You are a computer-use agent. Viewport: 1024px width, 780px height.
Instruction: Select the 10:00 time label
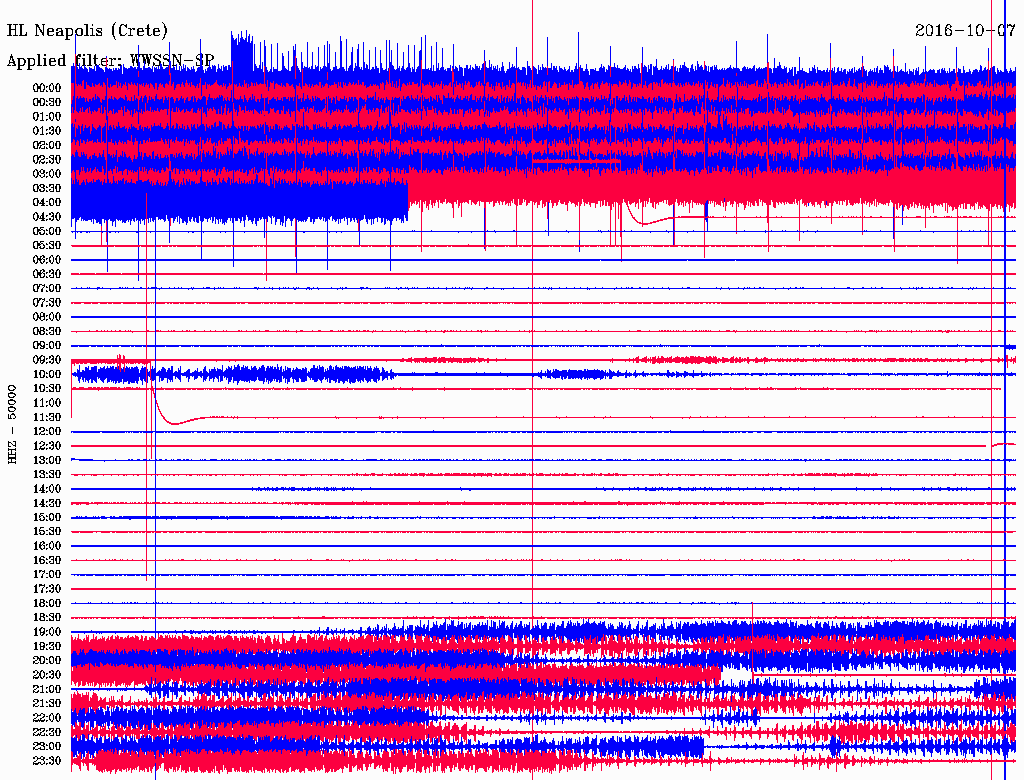[47, 374]
